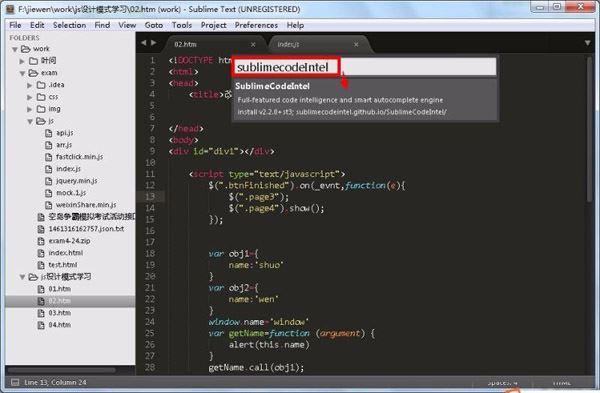Go to previous tab with left arrow
Viewport: 600px width, 393px height.
coord(143,43)
